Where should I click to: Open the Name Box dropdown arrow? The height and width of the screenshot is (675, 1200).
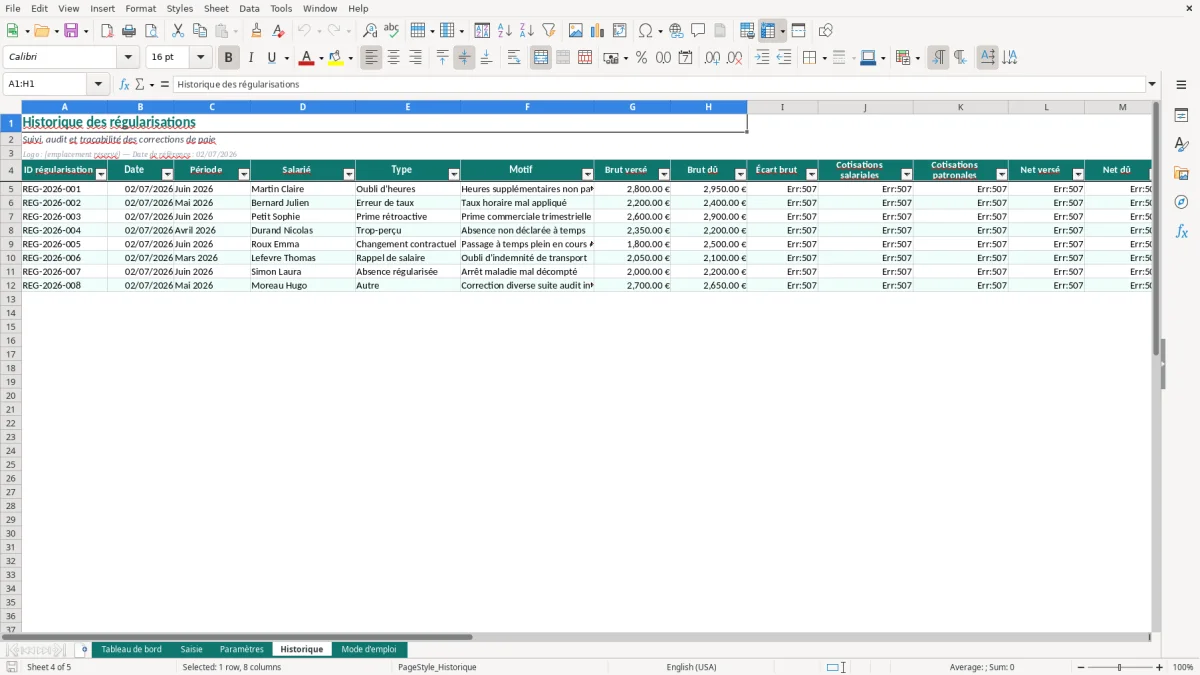[98, 84]
